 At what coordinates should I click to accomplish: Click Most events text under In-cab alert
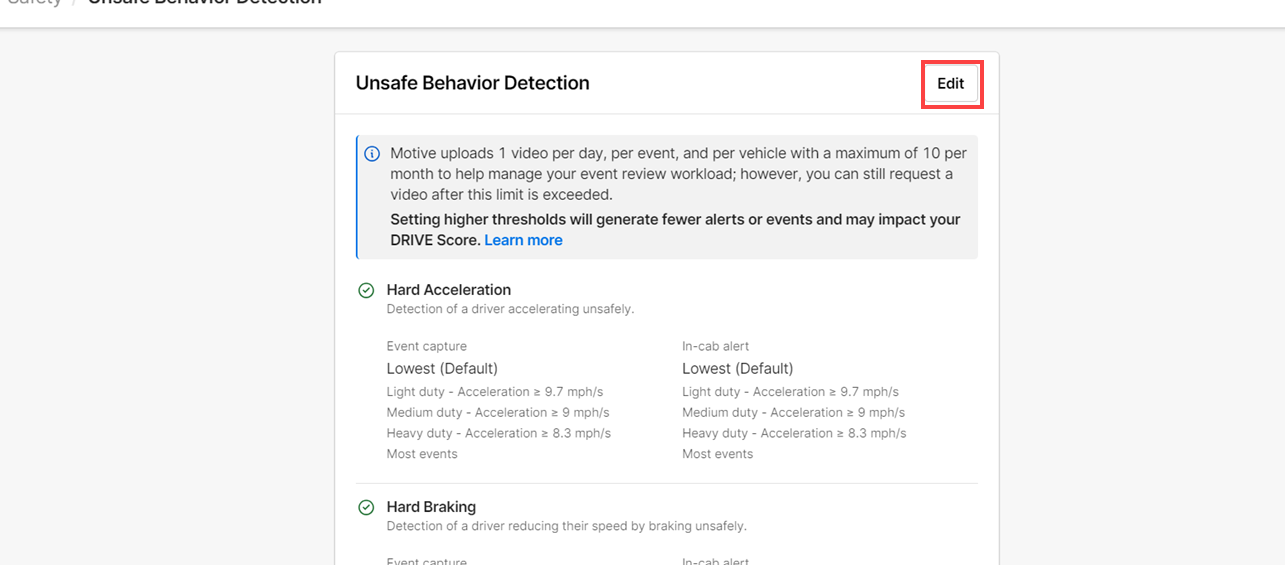(x=717, y=454)
